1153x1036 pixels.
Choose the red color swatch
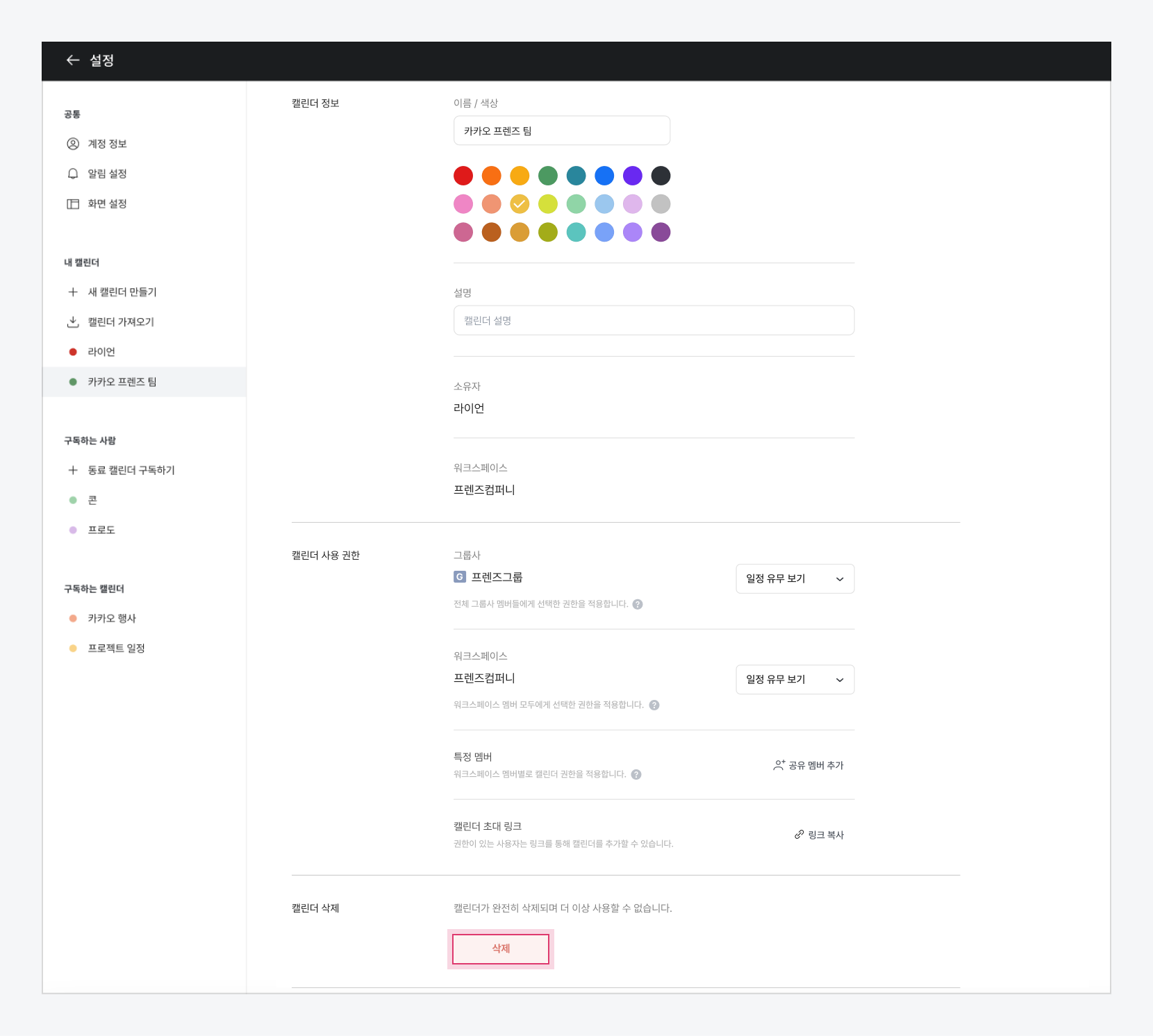tap(463, 176)
